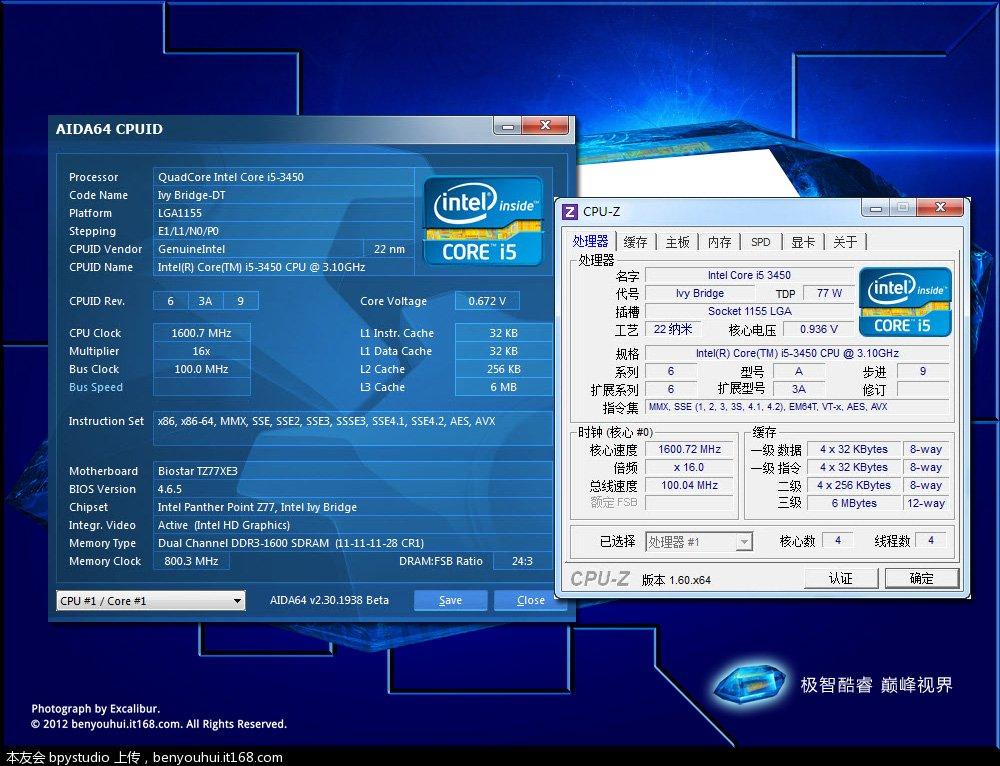
Task: Switch to the 处理器 tab in CPU-Z
Action: point(590,241)
